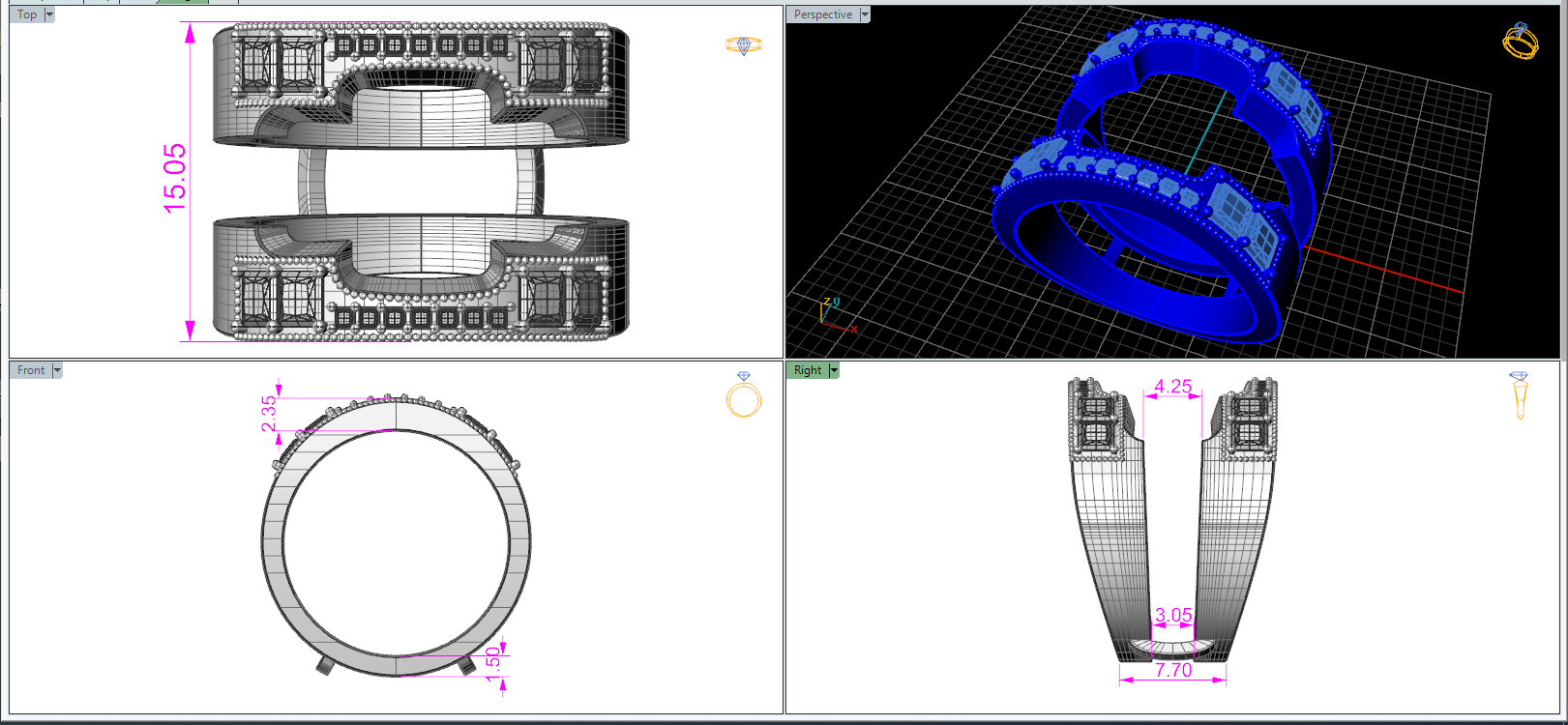Image resolution: width=1568 pixels, height=725 pixels.
Task: Select the 3.05 dimension in Right viewport
Action: click(x=1173, y=615)
